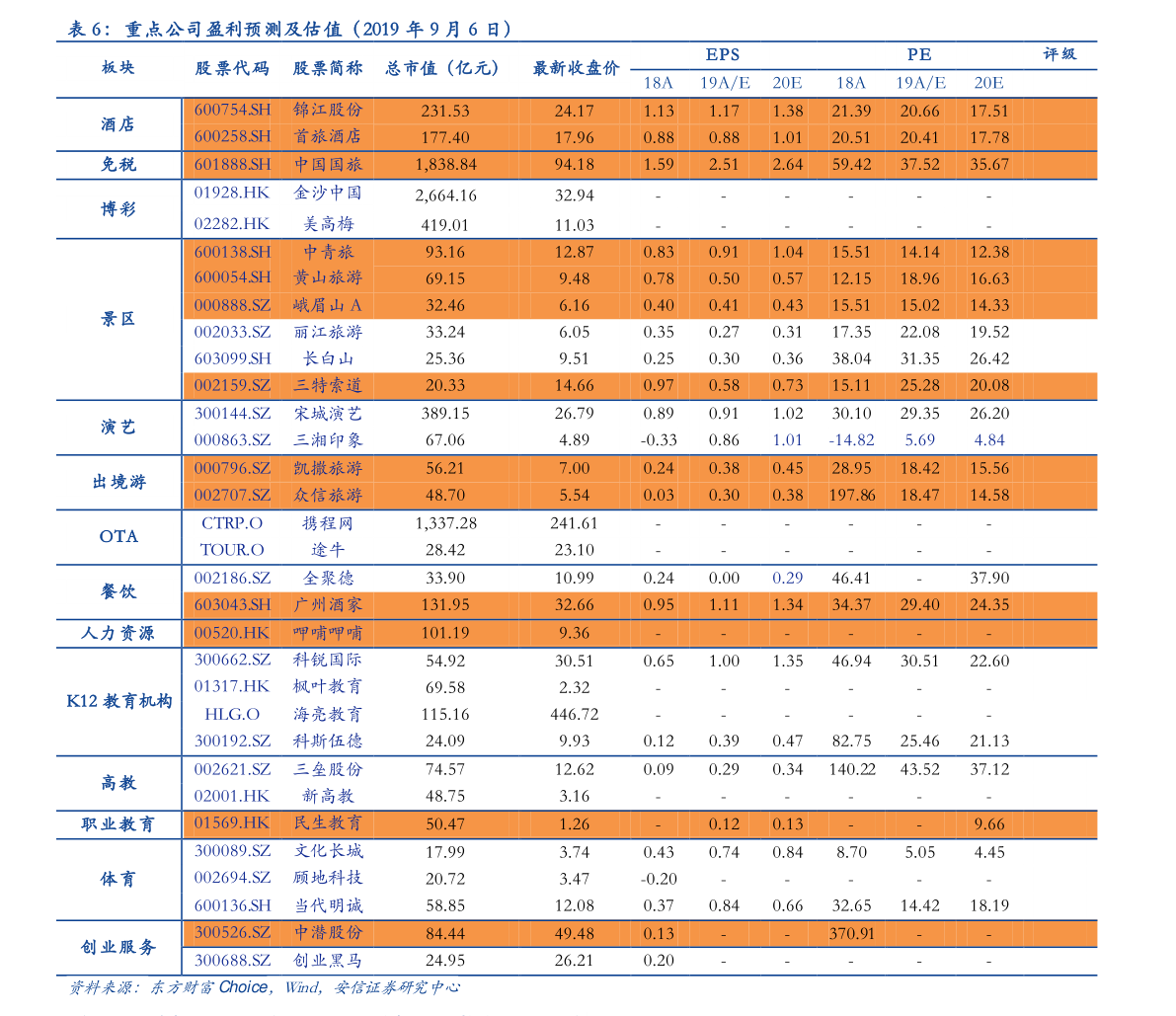The height and width of the screenshot is (1016, 1176).
Task: Click market cap value 2,664.16
Action: 445,195
